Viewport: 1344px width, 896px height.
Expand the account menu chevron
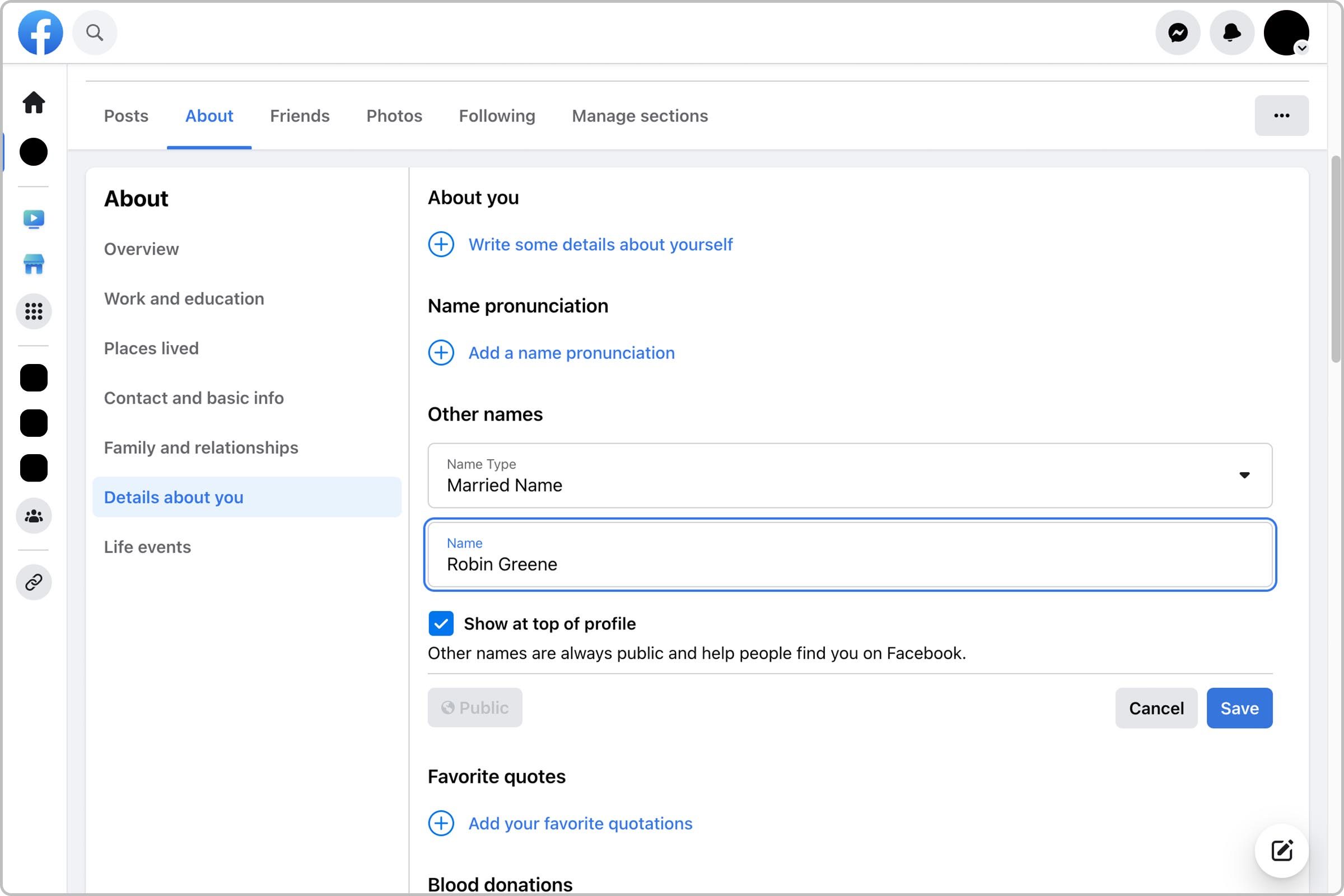[1304, 49]
